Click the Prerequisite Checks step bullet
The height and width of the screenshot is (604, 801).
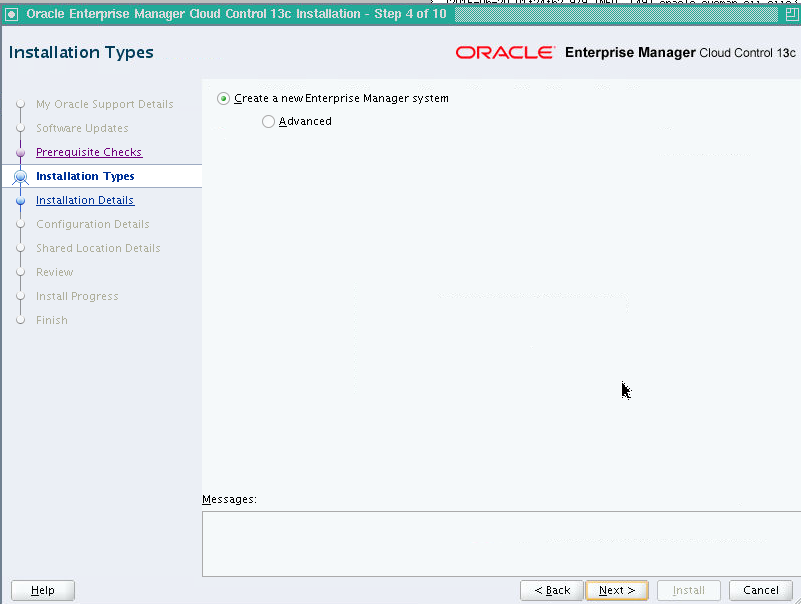click(x=20, y=152)
